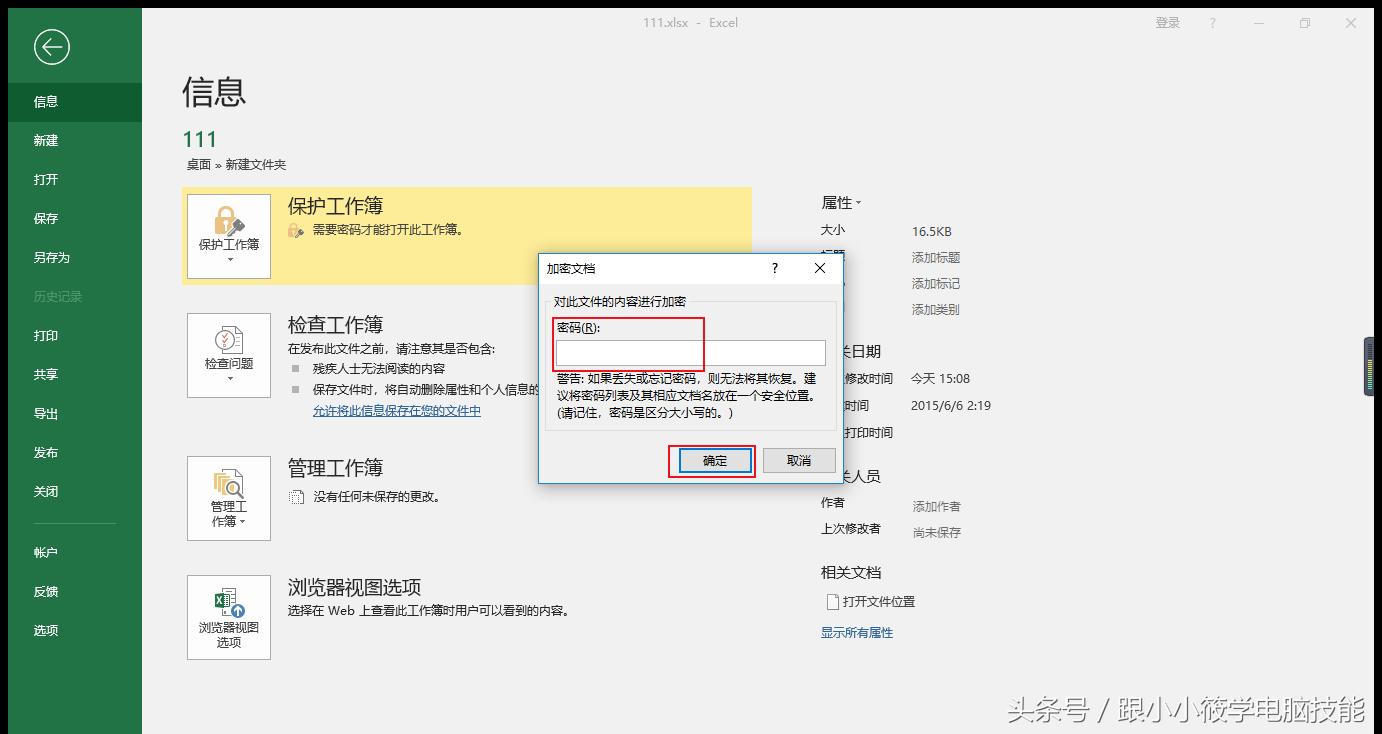Image resolution: width=1382 pixels, height=734 pixels.
Task: Select the 检查问题 (Check for Issues) icon
Action: coord(228,348)
